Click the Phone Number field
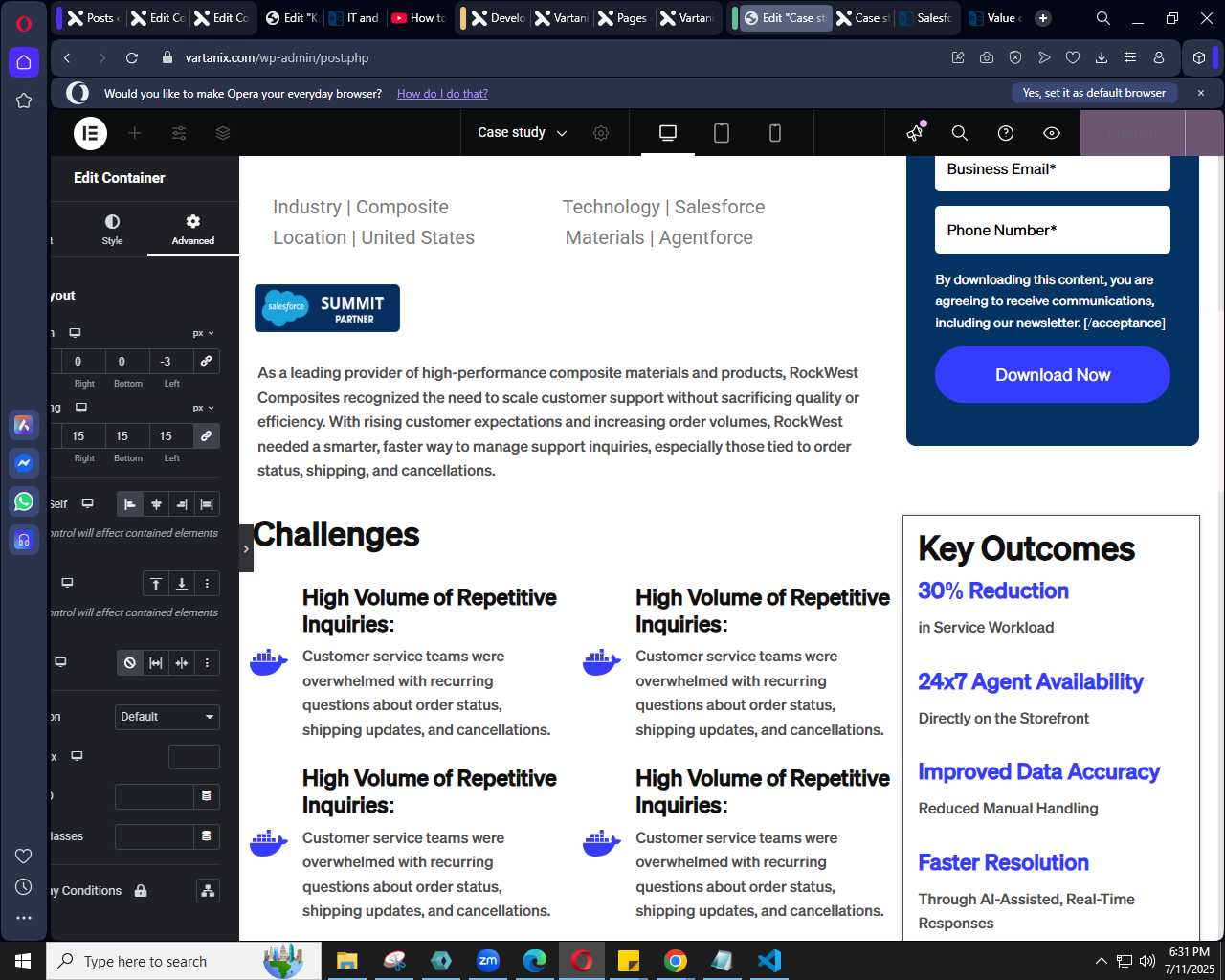 pos(1053,230)
